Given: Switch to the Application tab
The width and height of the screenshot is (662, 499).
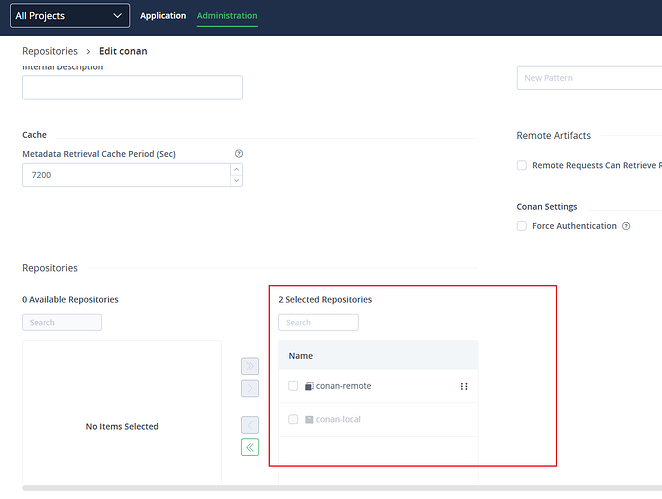Looking at the screenshot, I should (x=163, y=16).
